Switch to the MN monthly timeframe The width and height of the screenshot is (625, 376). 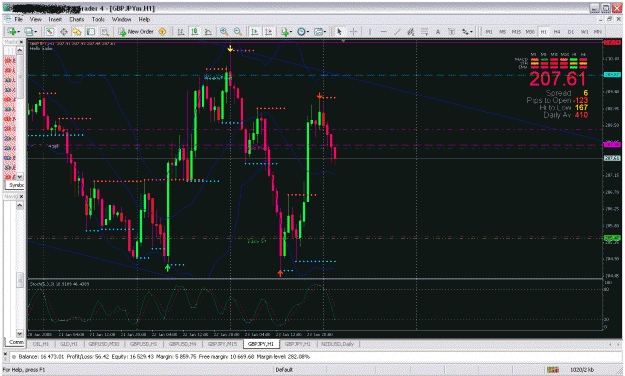[598, 31]
